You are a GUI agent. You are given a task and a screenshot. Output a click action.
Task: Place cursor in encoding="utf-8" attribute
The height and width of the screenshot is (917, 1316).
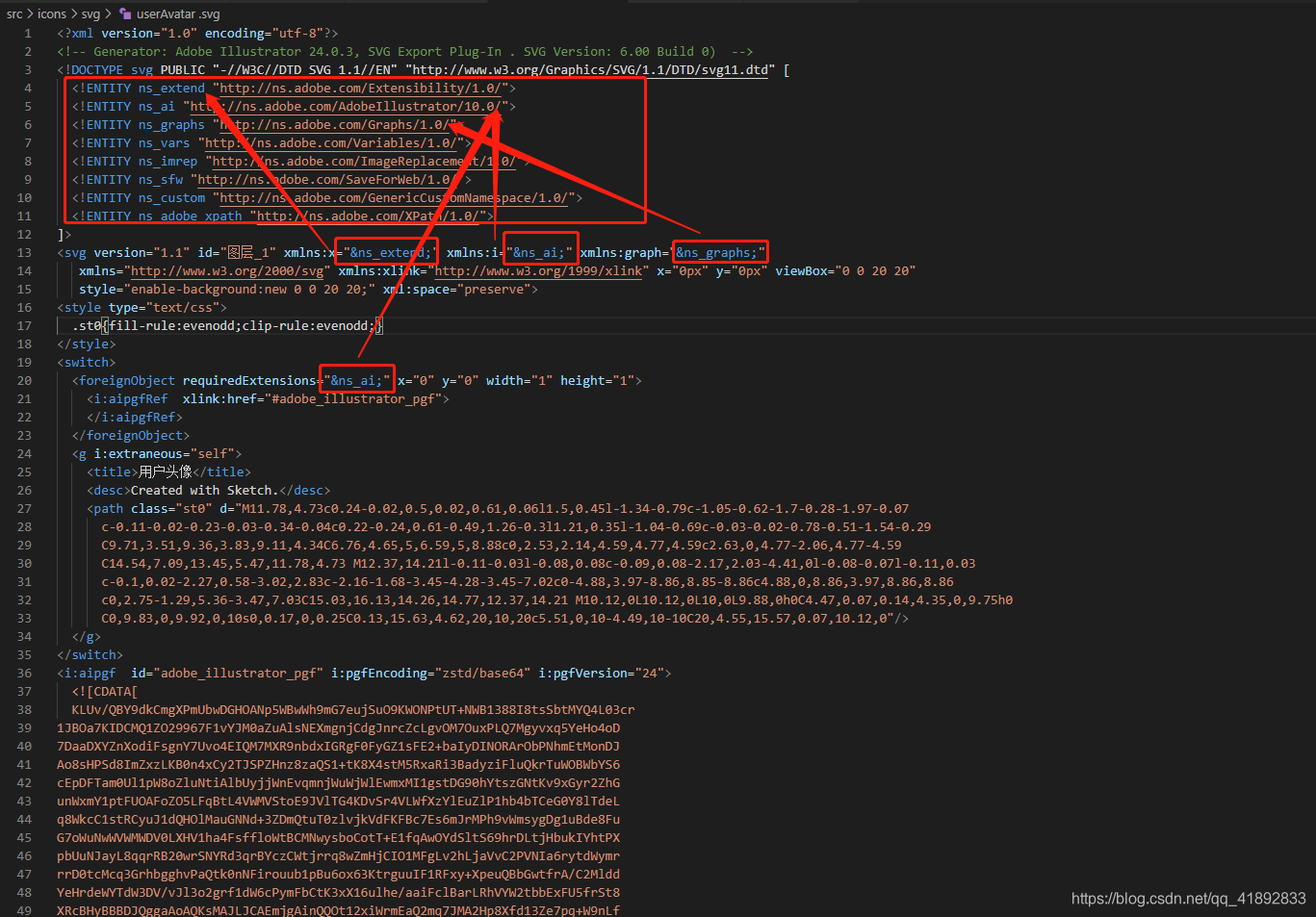click(264, 34)
